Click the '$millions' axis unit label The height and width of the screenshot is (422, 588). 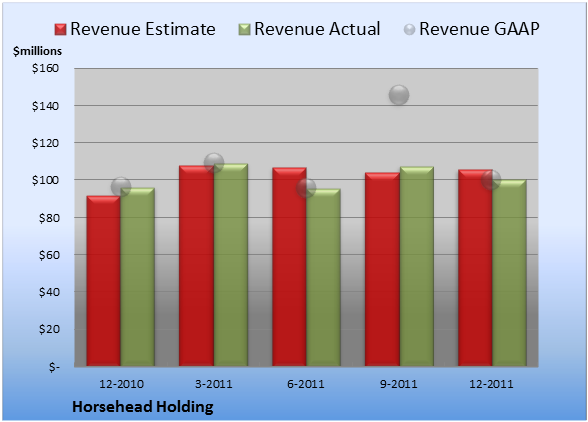[37, 51]
